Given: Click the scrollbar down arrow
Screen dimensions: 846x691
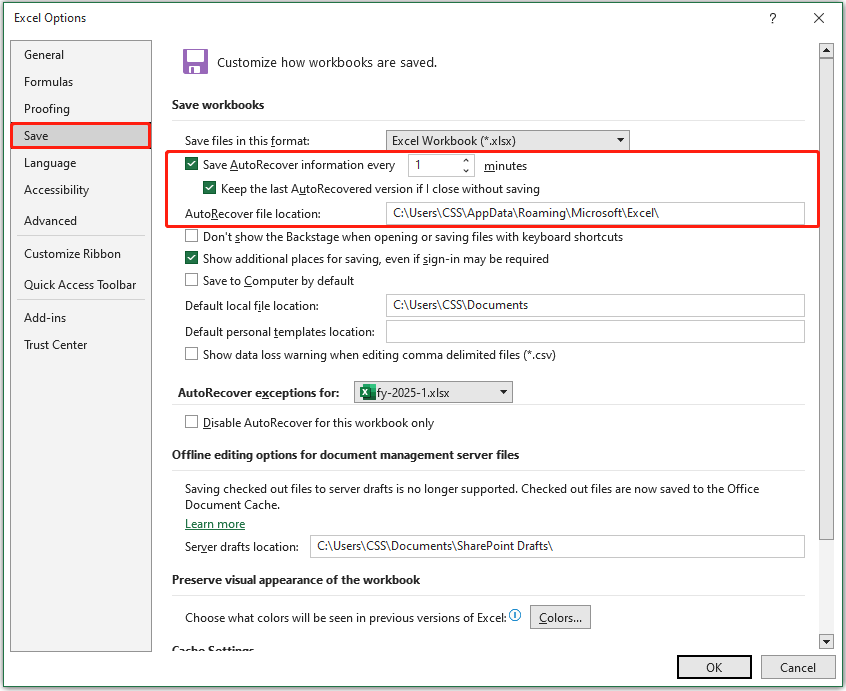Looking at the screenshot, I should click(826, 642).
